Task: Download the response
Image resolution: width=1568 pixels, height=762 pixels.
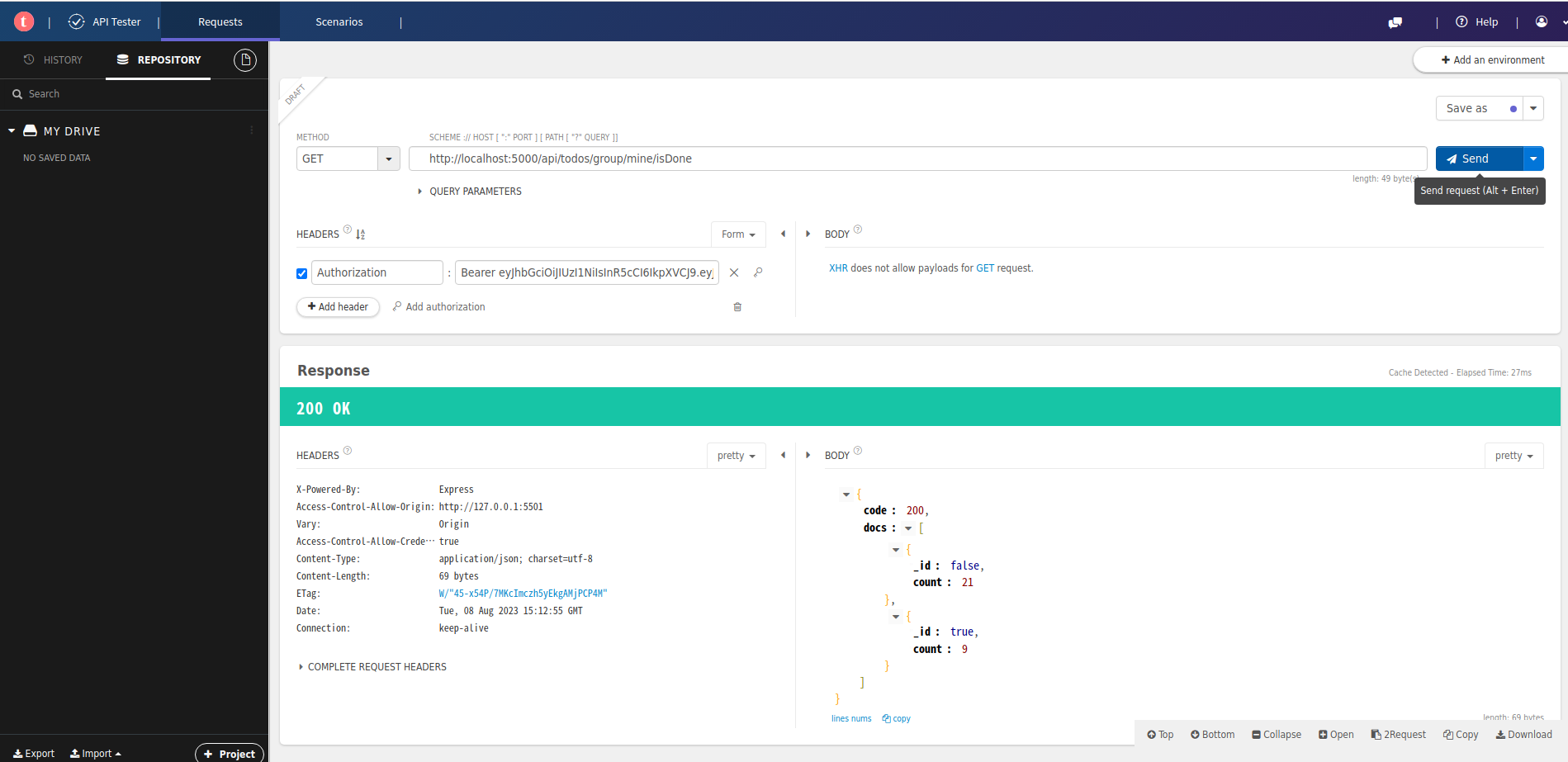Action: click(1524, 735)
